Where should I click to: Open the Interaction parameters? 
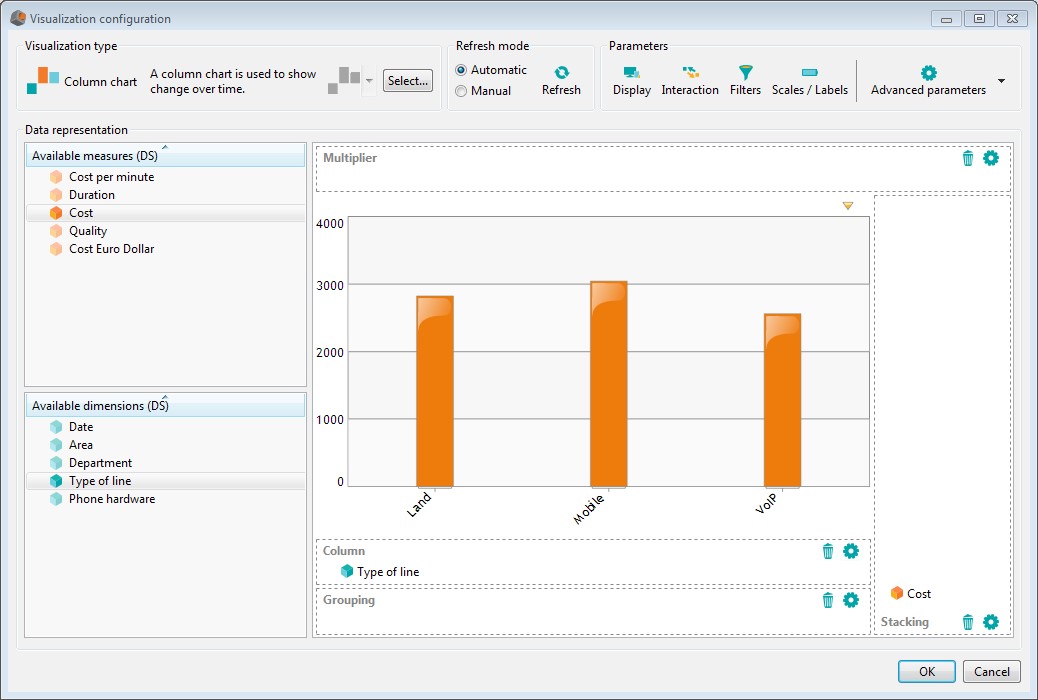(690, 81)
